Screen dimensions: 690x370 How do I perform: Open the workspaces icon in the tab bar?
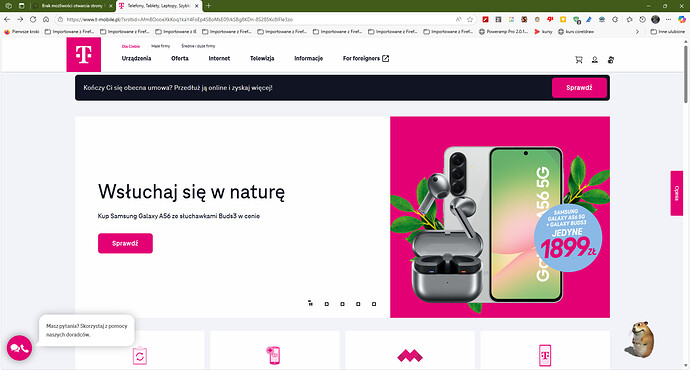tap(8, 6)
